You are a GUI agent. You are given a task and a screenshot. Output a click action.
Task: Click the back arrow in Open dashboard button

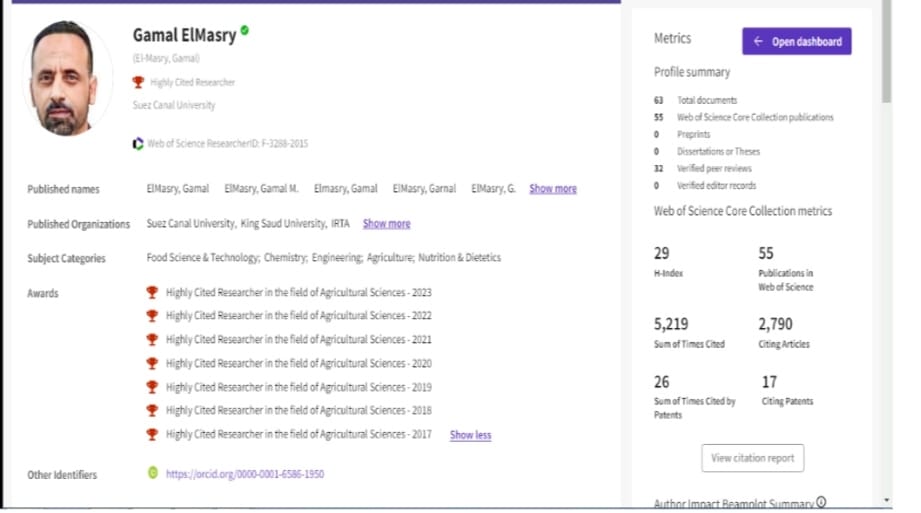[x=758, y=41]
